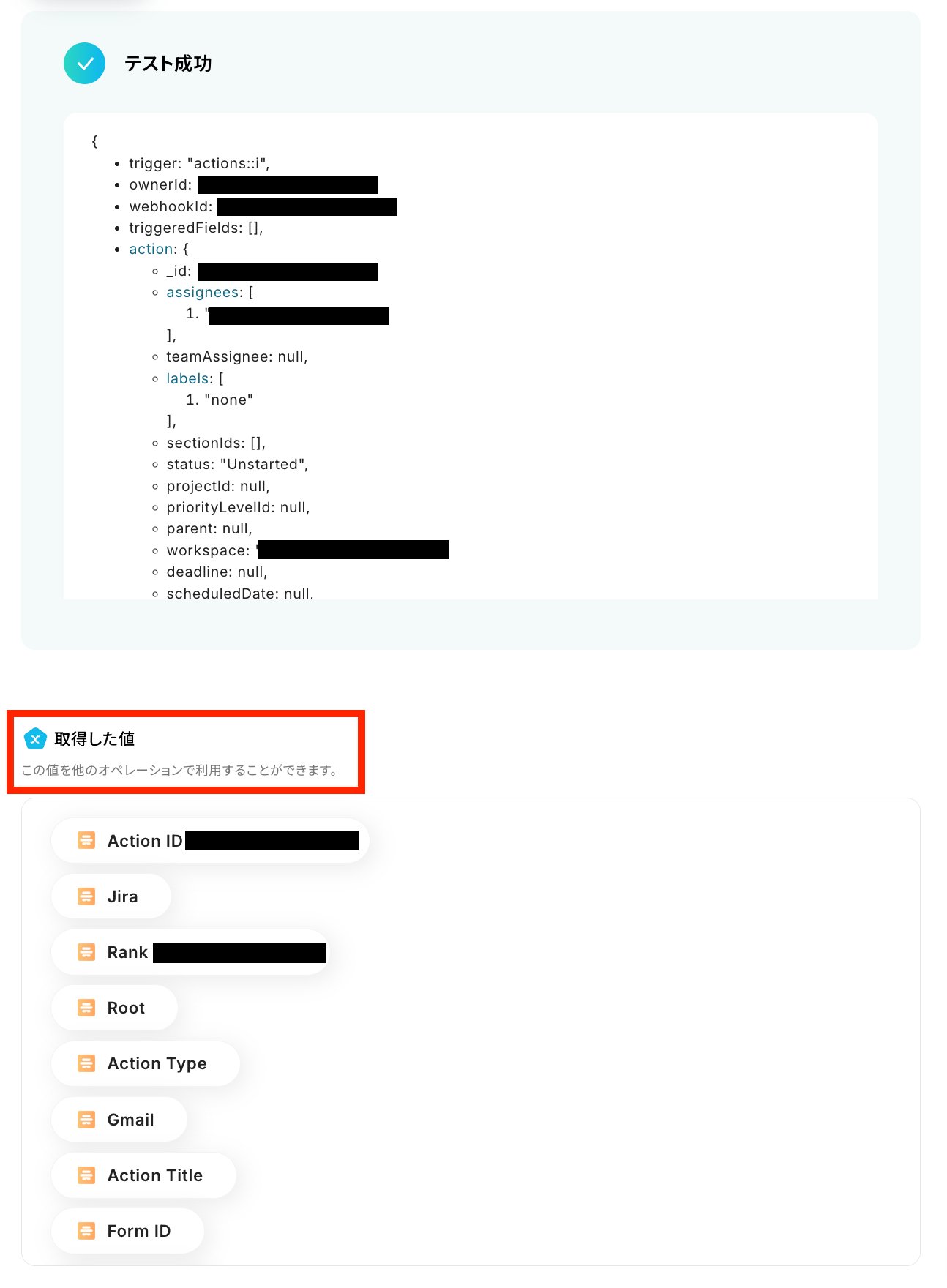Click the orange icon on Action ID chip
Viewport: 947px width, 1288px height.
(x=86, y=840)
